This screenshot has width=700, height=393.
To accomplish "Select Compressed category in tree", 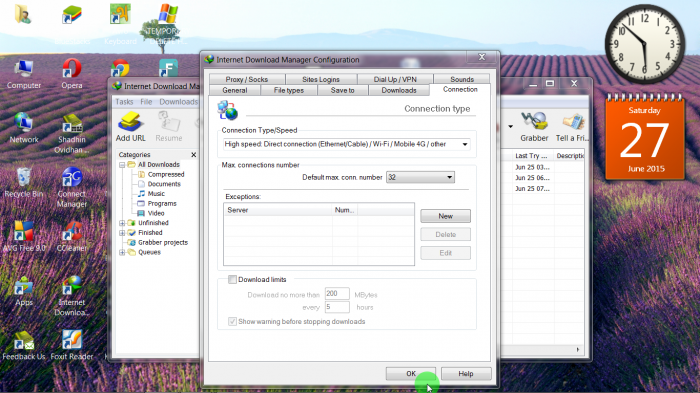I will [x=166, y=174].
